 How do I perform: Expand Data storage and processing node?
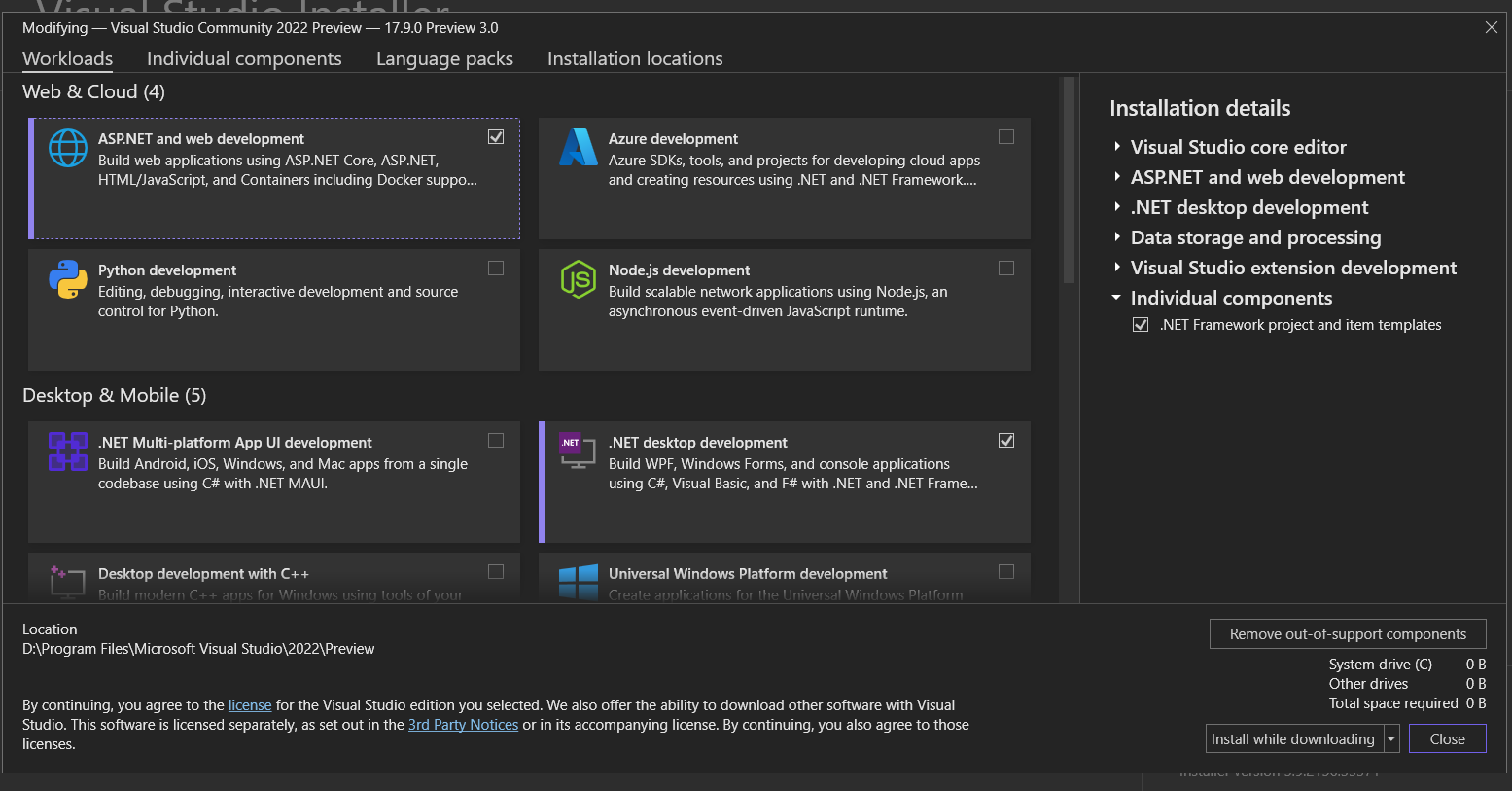[x=1117, y=237]
